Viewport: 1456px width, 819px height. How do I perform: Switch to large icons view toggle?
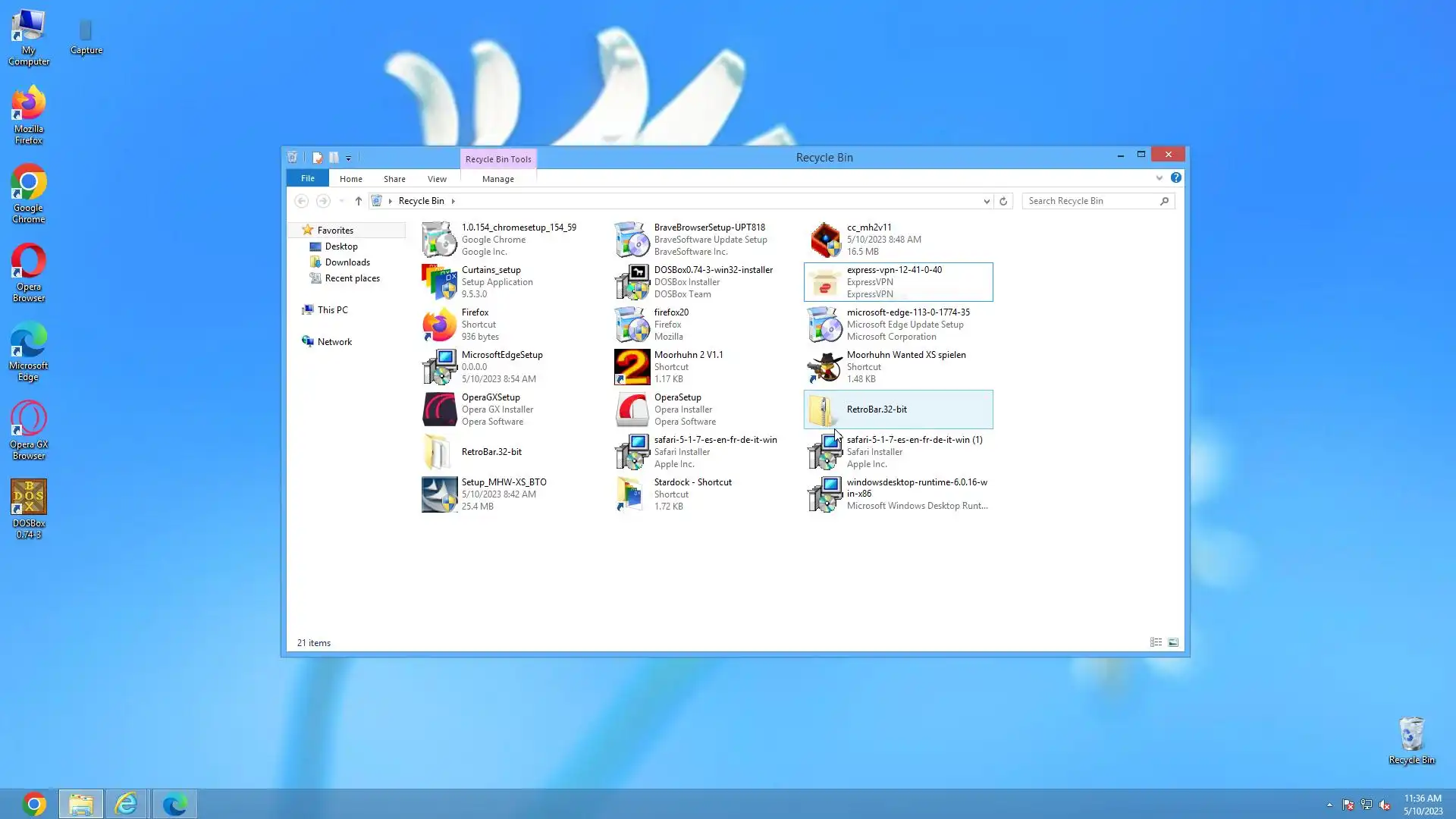tap(1173, 642)
